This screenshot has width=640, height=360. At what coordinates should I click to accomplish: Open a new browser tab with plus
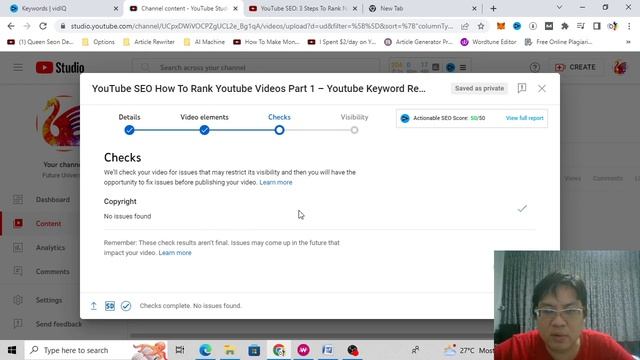tap(493, 8)
